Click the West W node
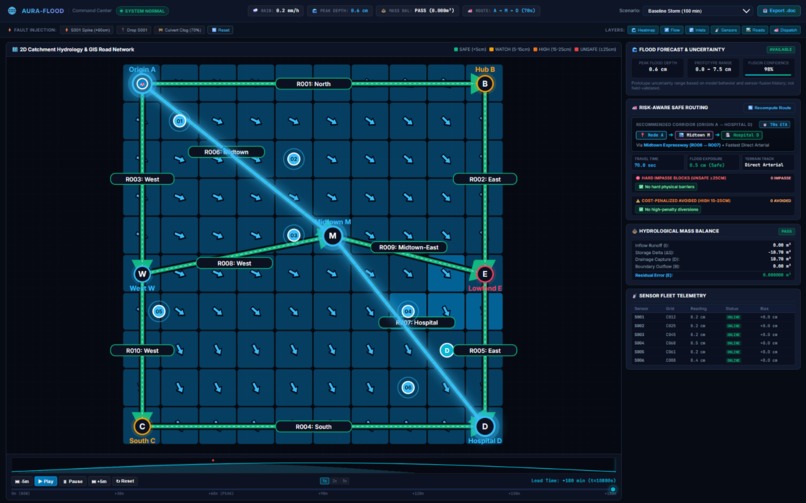The width and height of the screenshot is (806, 503). (x=142, y=274)
